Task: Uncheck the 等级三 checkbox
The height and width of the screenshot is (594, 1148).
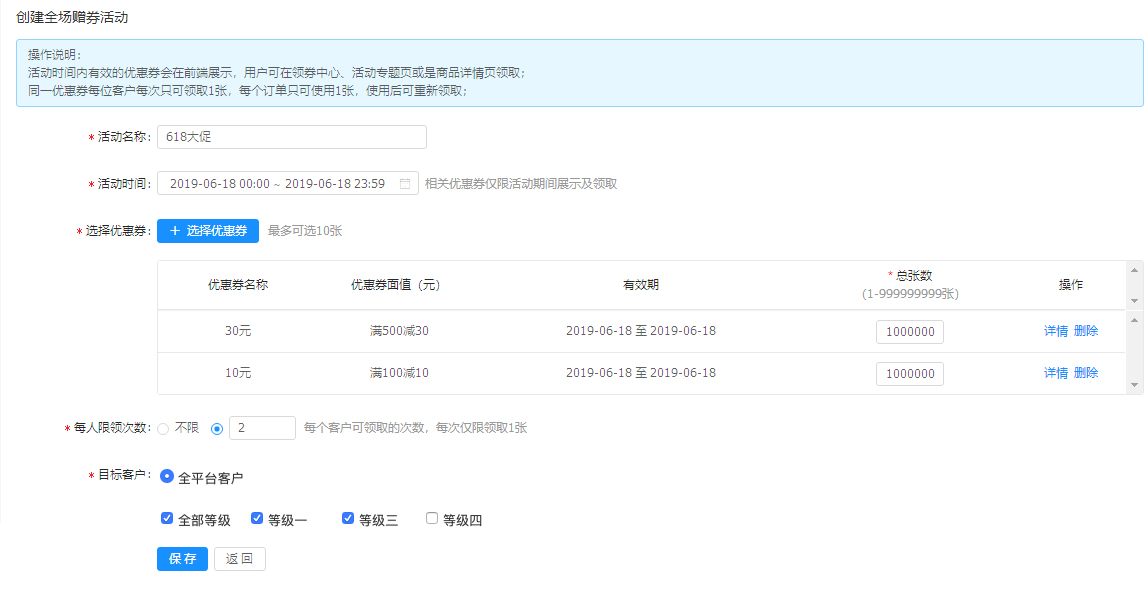Action: (x=348, y=519)
